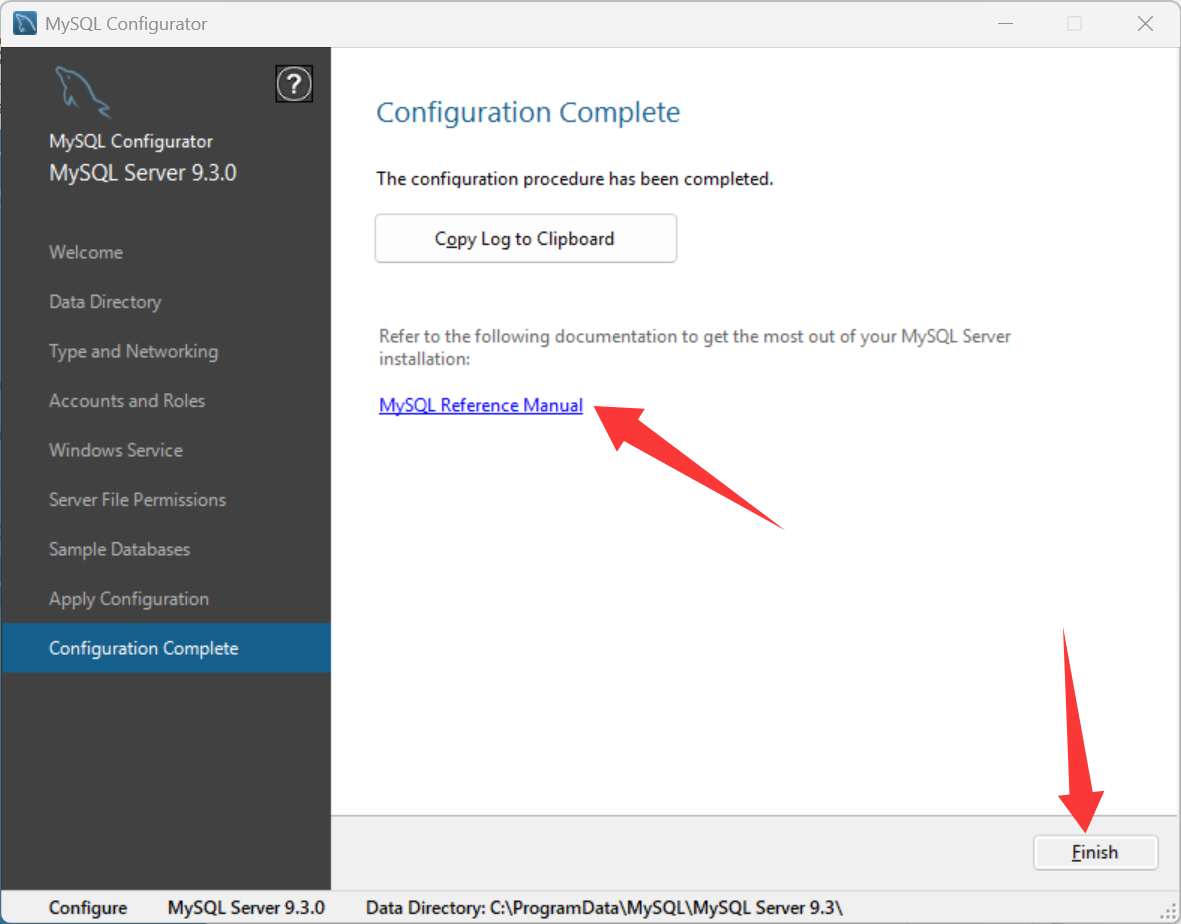Open the MySQL Reference Manual link
Viewport: 1181px width, 924px height.
481,405
